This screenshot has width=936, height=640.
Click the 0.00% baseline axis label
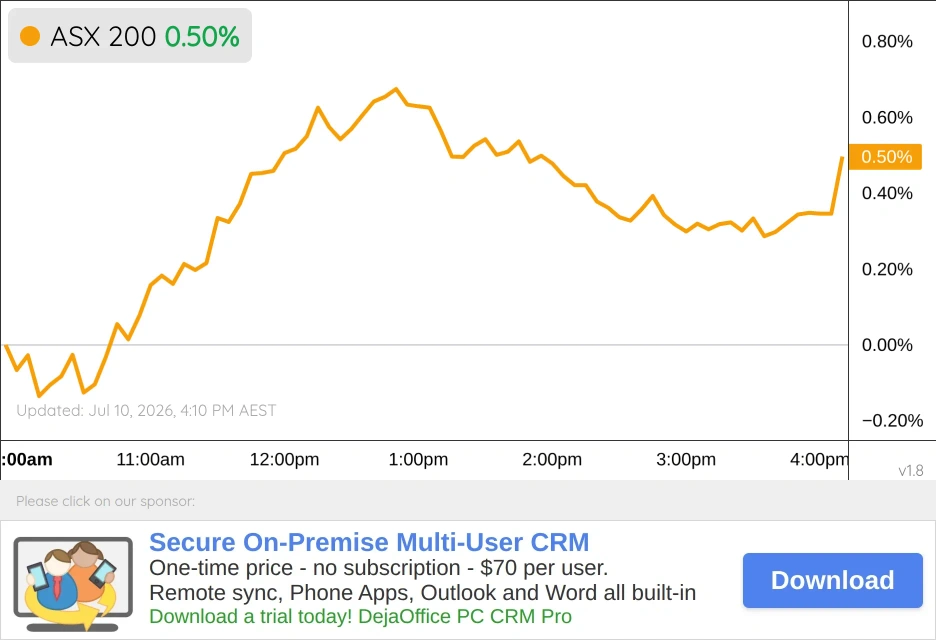pyautogui.click(x=887, y=344)
